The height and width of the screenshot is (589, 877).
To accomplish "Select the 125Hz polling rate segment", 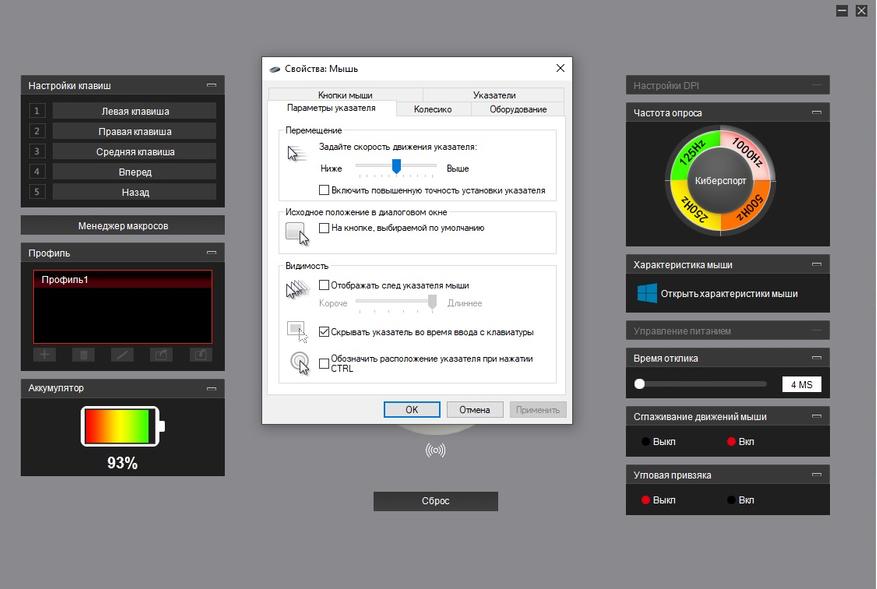I will coord(692,153).
